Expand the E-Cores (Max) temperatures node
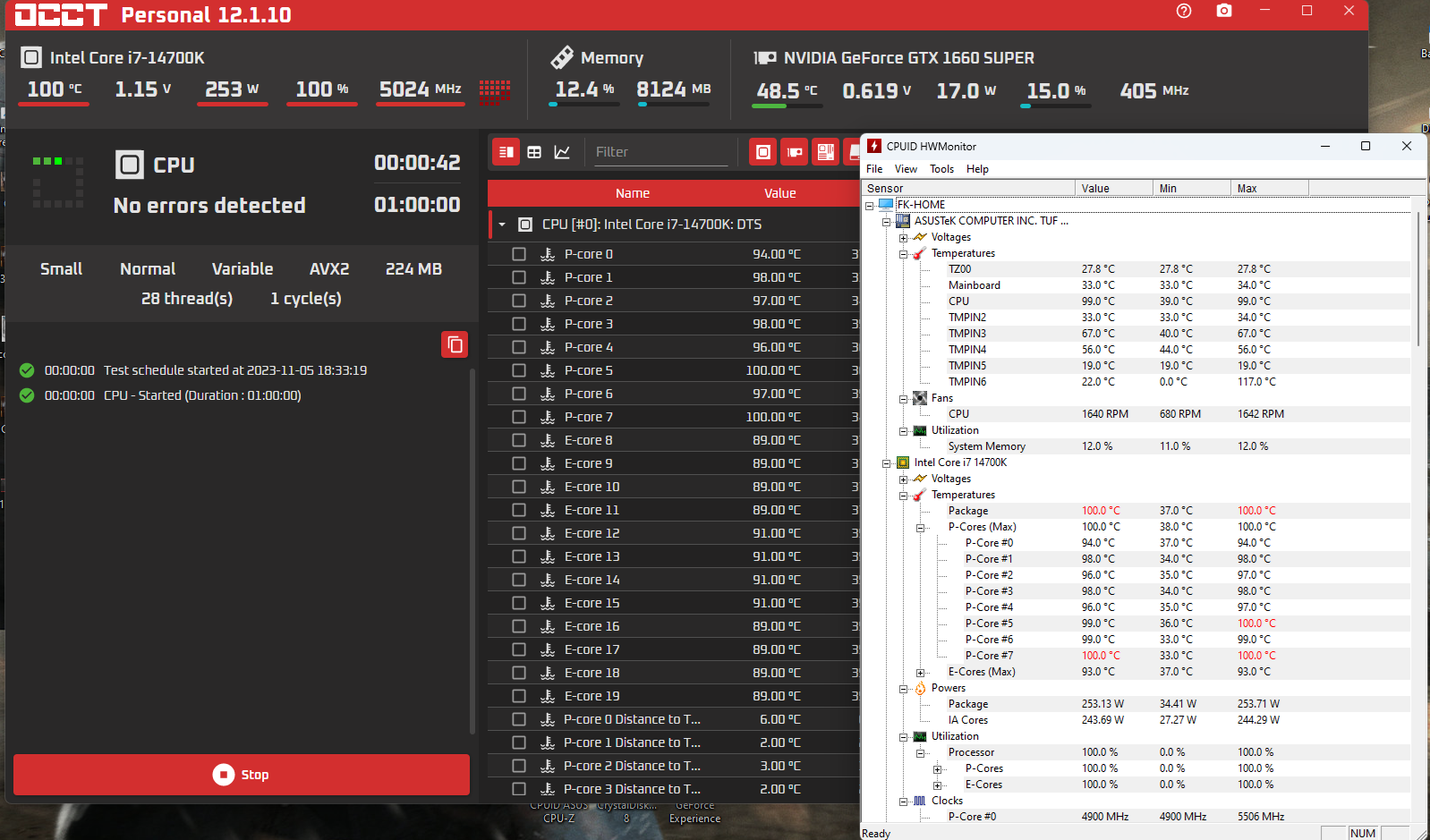The width and height of the screenshot is (1430, 840). 920,672
